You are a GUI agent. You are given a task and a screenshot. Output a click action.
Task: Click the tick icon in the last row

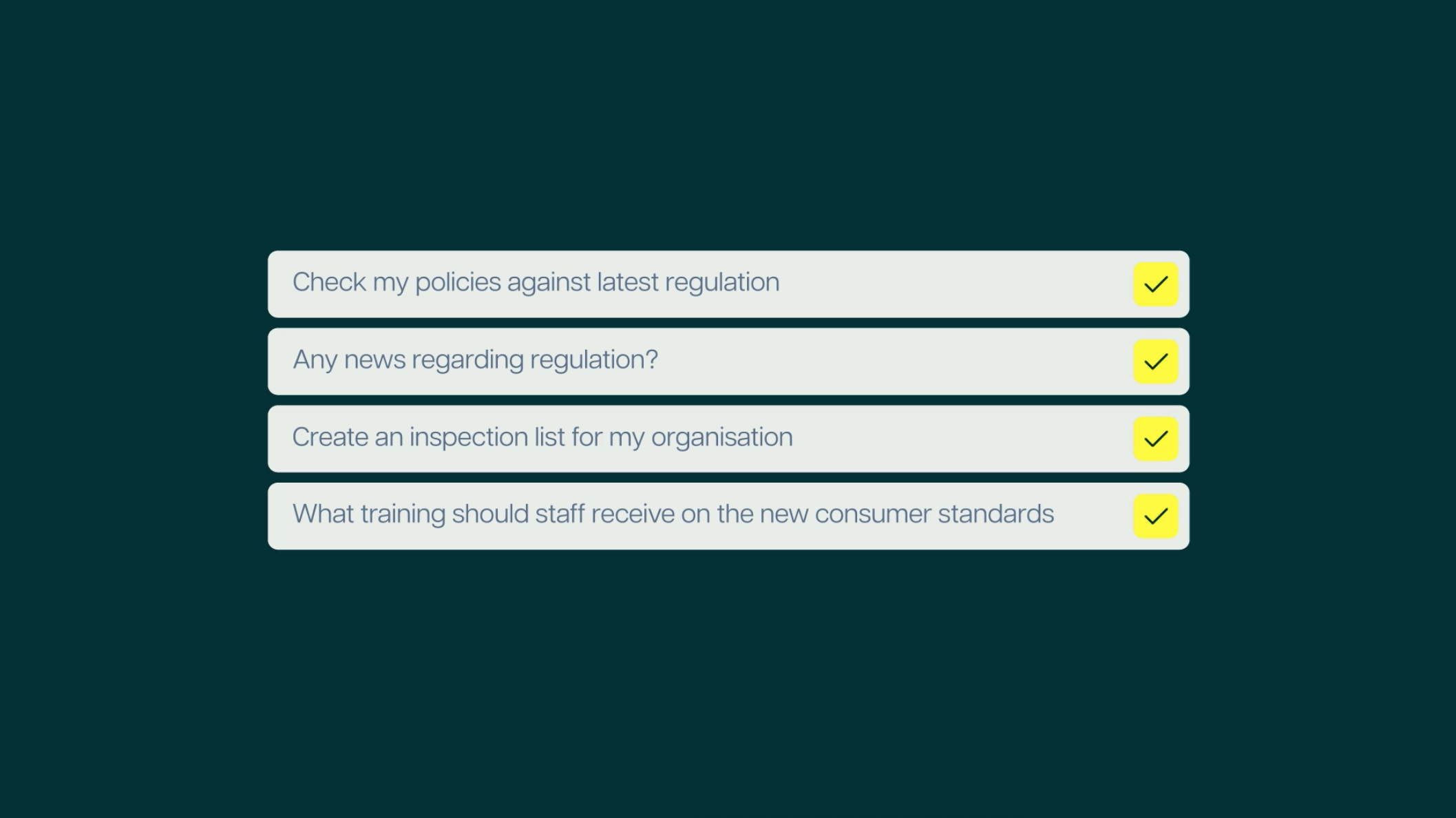pyautogui.click(x=1155, y=516)
